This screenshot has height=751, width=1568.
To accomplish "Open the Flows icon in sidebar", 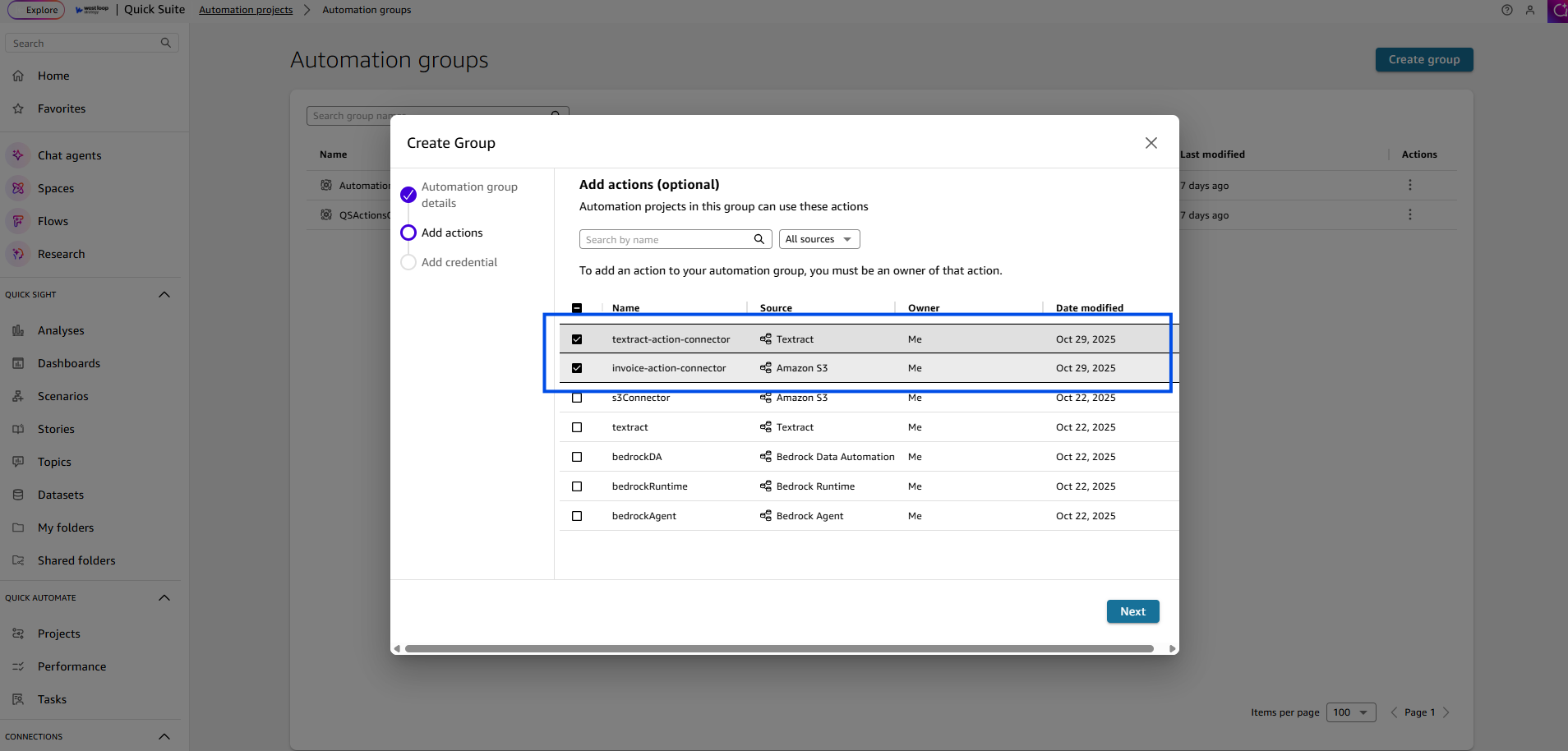I will 18,221.
